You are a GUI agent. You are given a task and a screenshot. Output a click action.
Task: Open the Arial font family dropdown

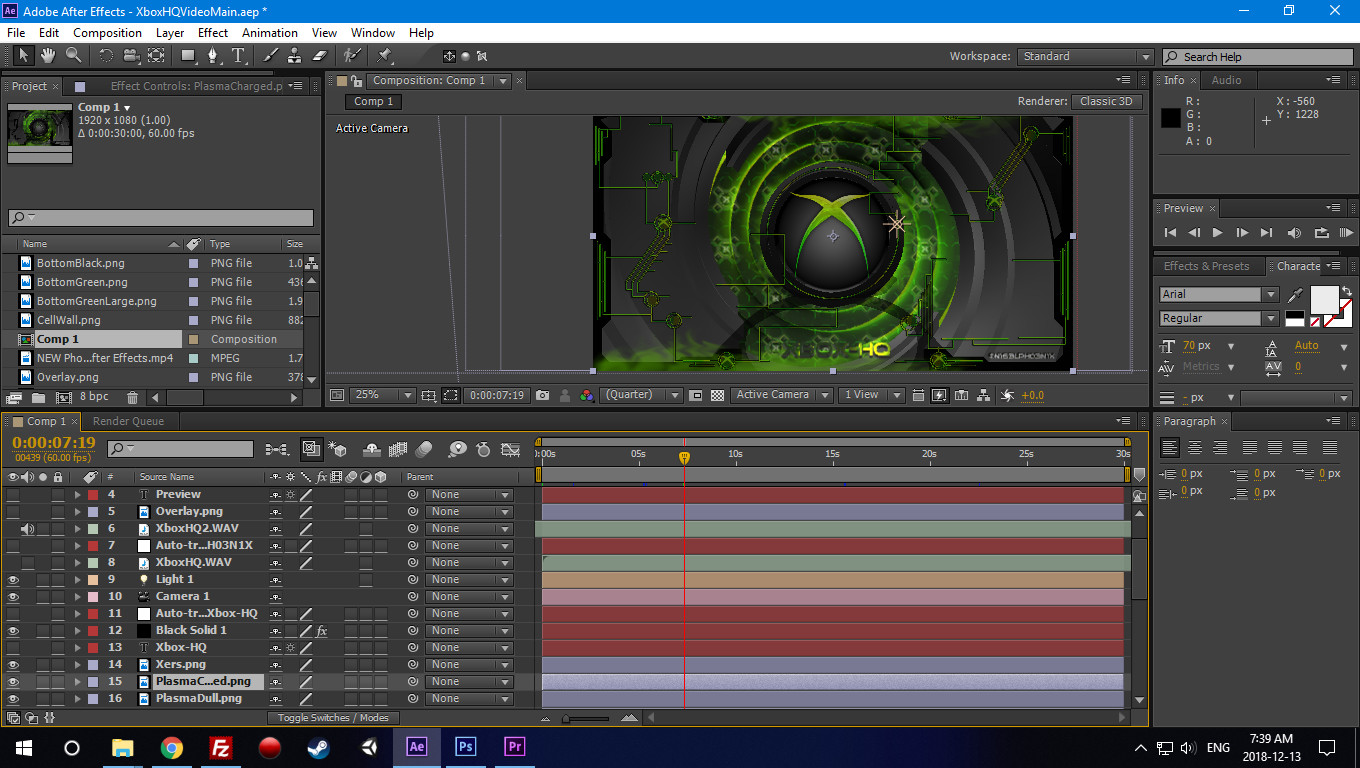click(1219, 294)
